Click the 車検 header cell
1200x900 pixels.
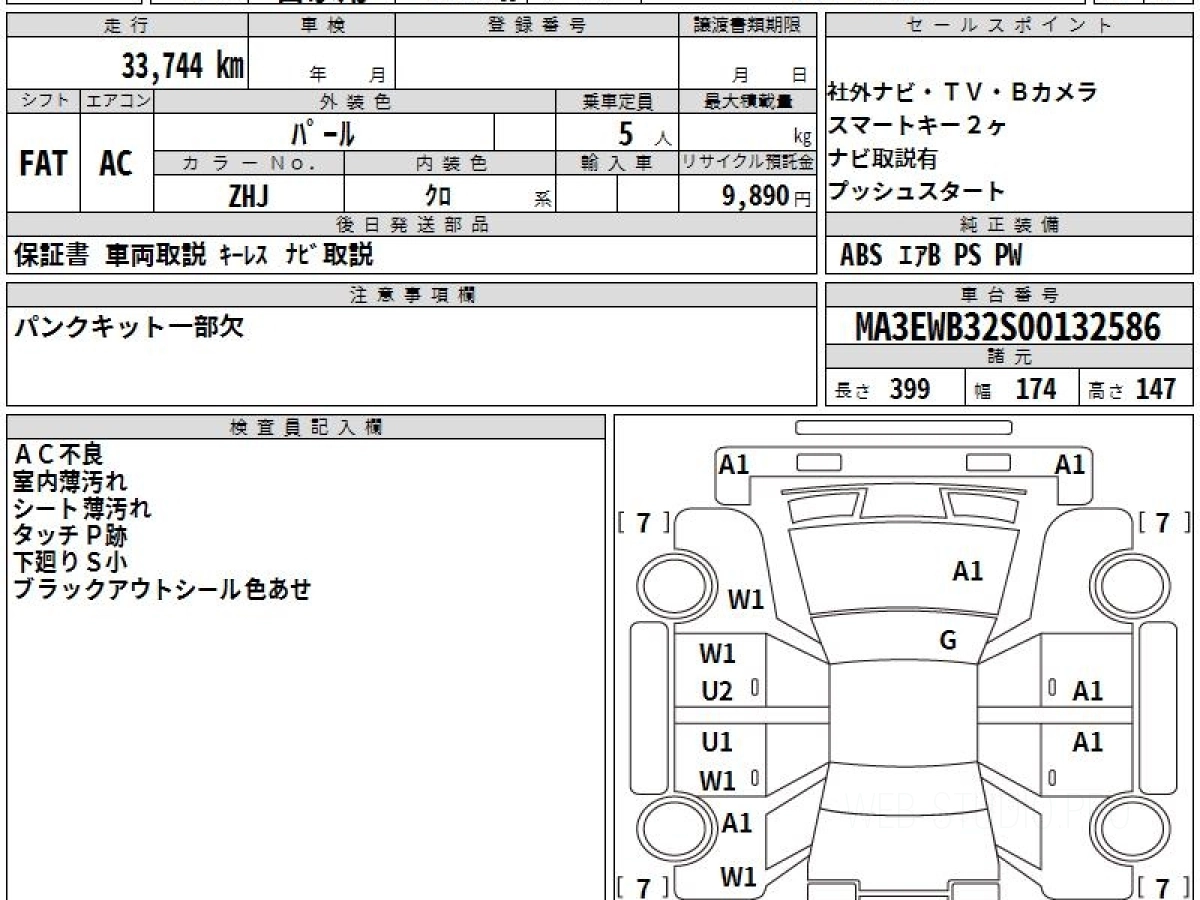pyautogui.click(x=322, y=26)
